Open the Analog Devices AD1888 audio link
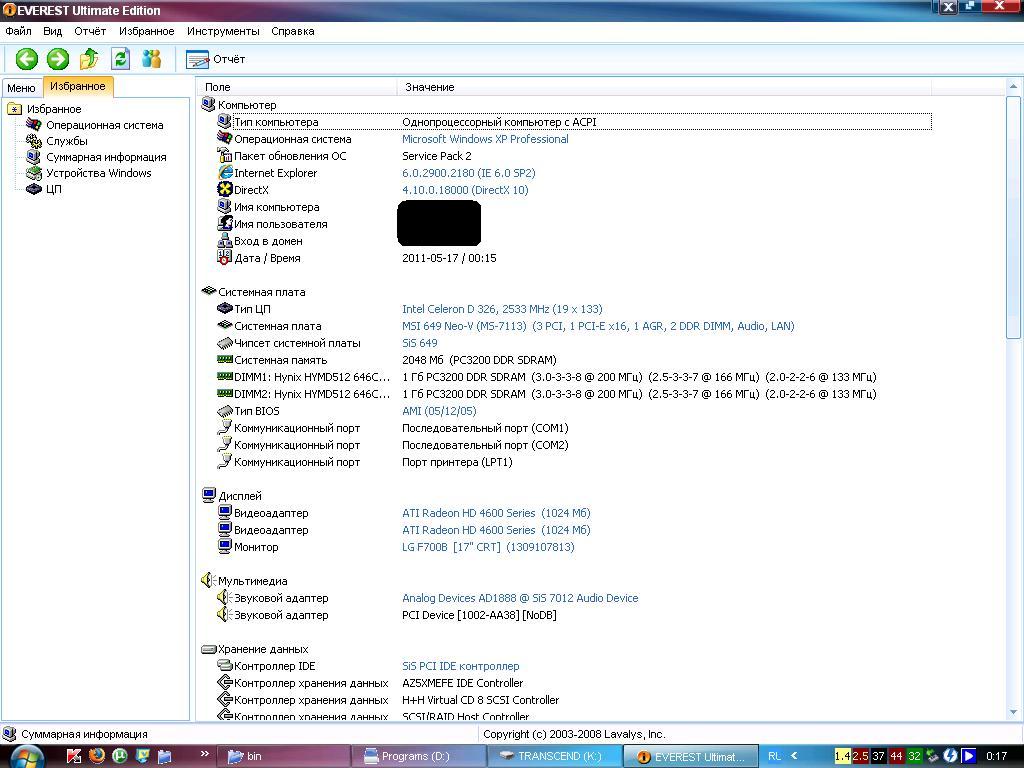Screen dimensions: 1024x768 520,598
